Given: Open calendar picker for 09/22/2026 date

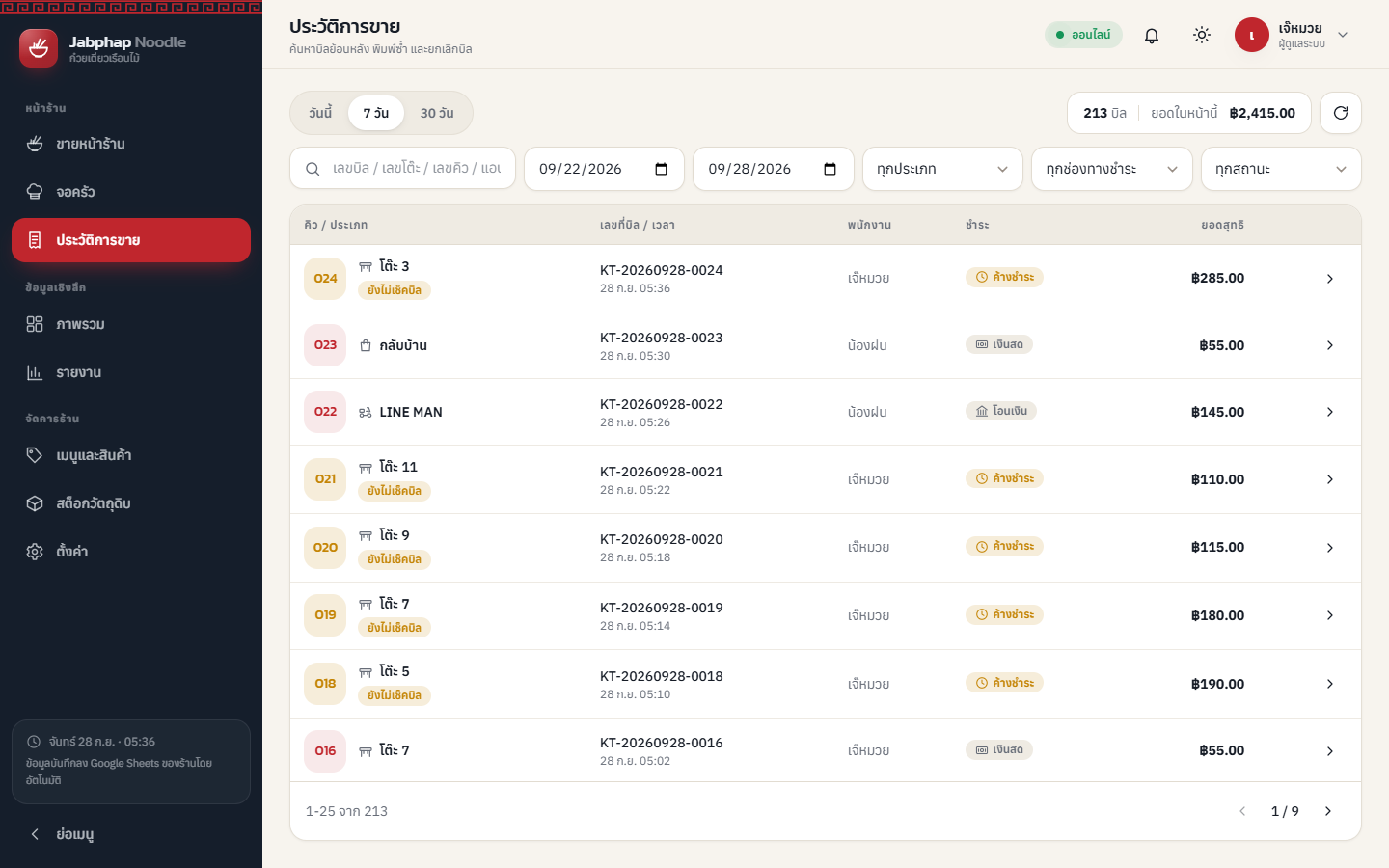Looking at the screenshot, I should [662, 169].
